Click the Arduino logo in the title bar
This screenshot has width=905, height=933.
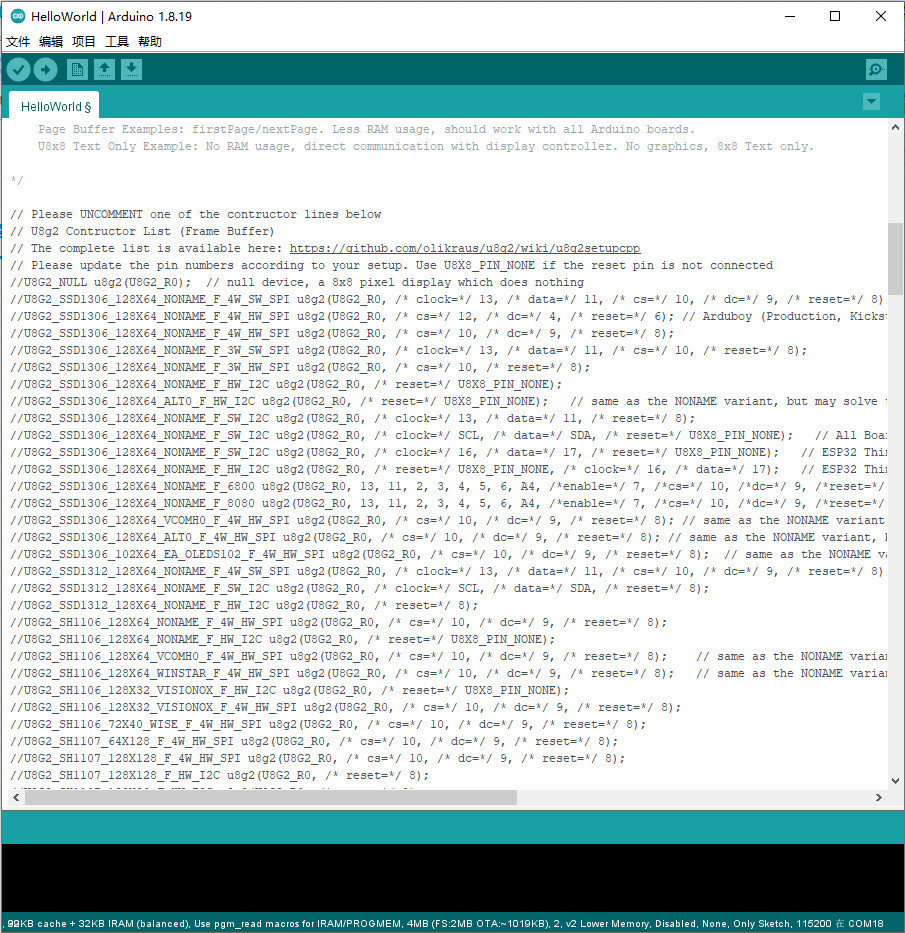(17, 16)
